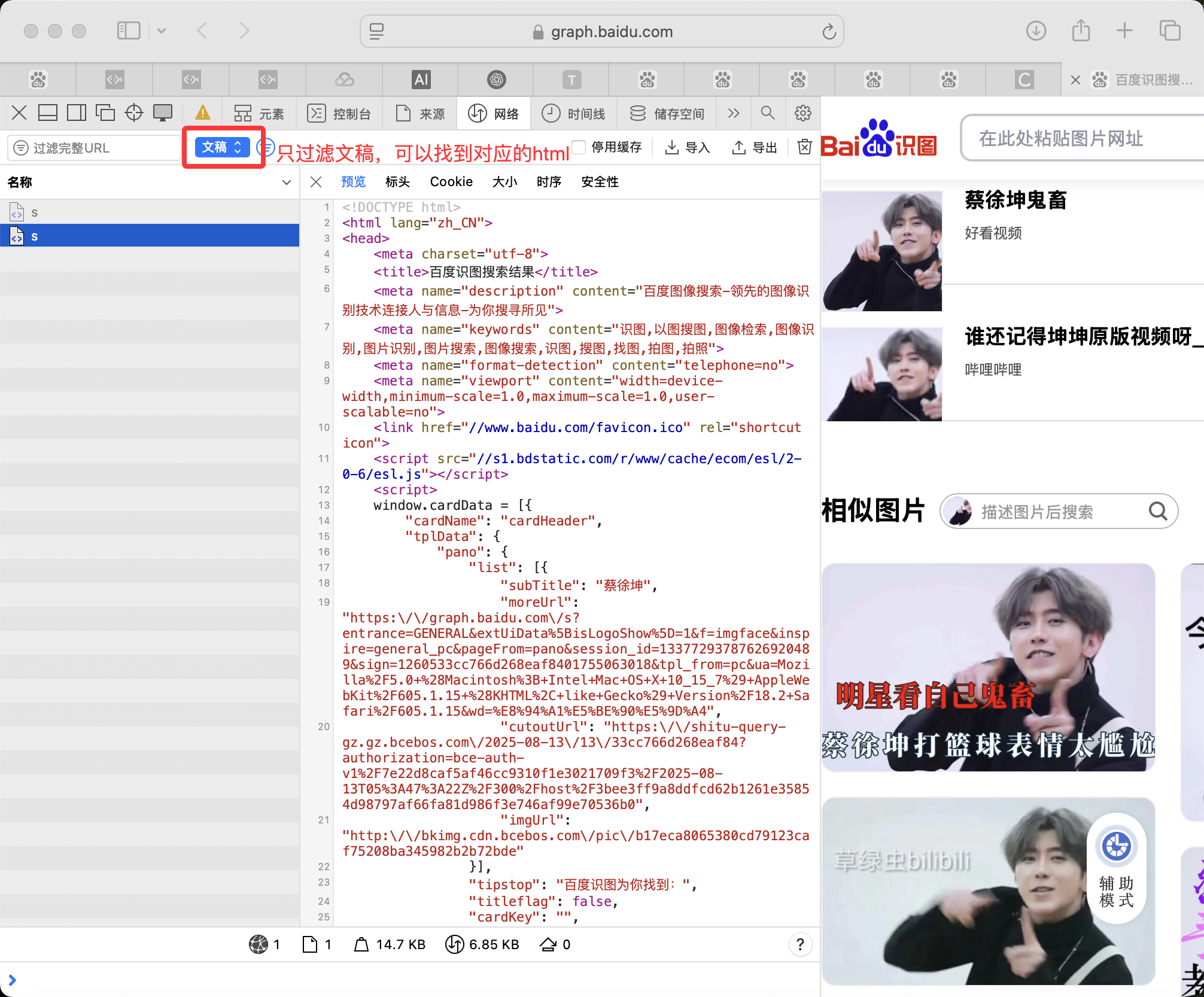Click the 导出 export button

click(755, 147)
